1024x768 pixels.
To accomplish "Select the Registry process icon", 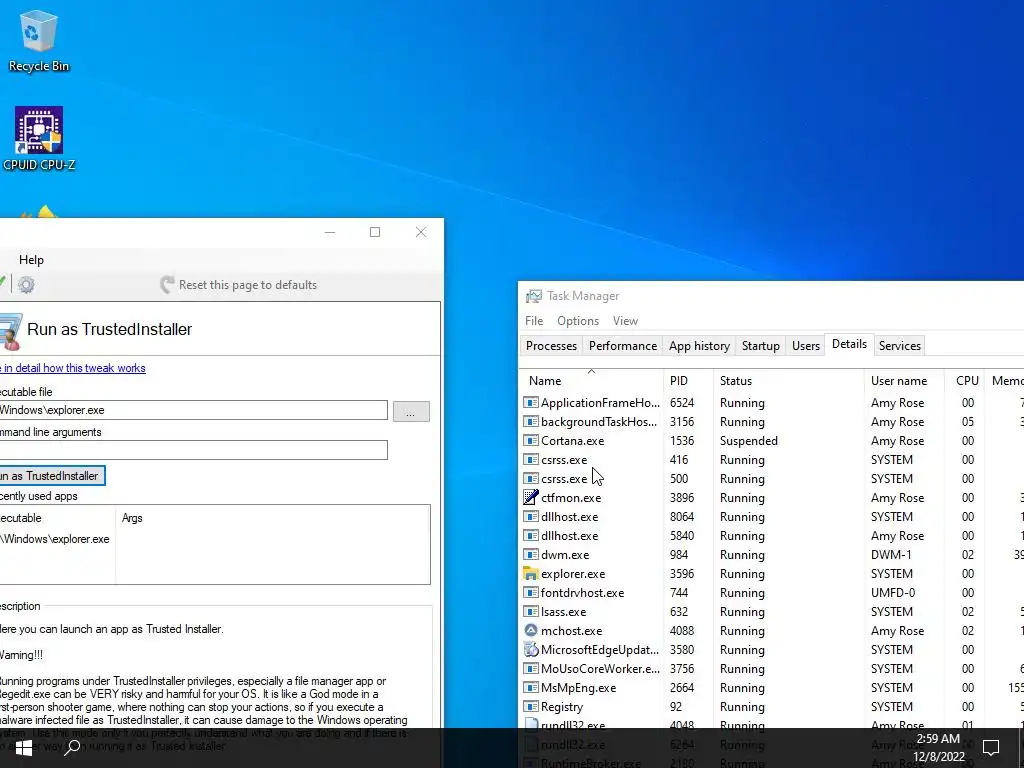I will pyautogui.click(x=531, y=706).
